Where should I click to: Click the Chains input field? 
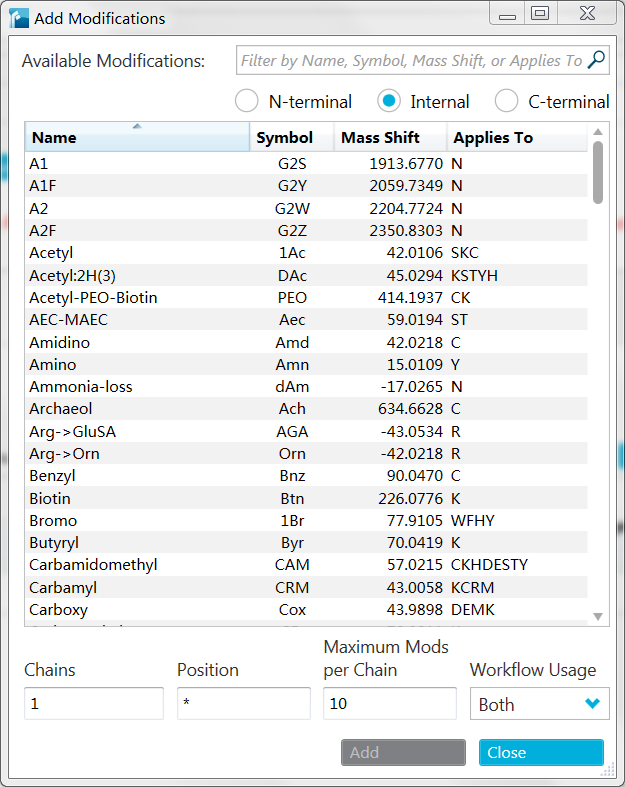click(x=93, y=703)
